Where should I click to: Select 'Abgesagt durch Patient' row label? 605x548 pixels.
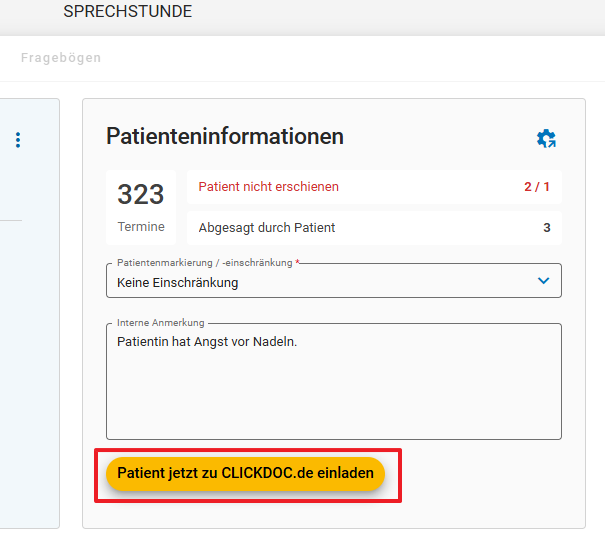pos(266,228)
